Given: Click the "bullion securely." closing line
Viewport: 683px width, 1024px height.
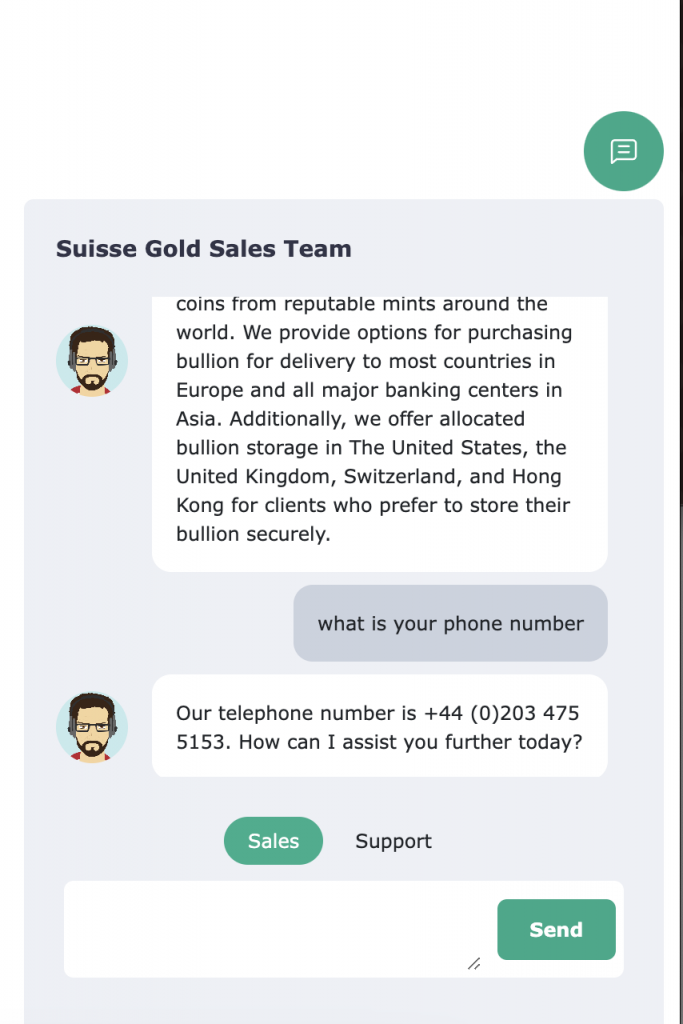Looking at the screenshot, I should click(x=253, y=534).
